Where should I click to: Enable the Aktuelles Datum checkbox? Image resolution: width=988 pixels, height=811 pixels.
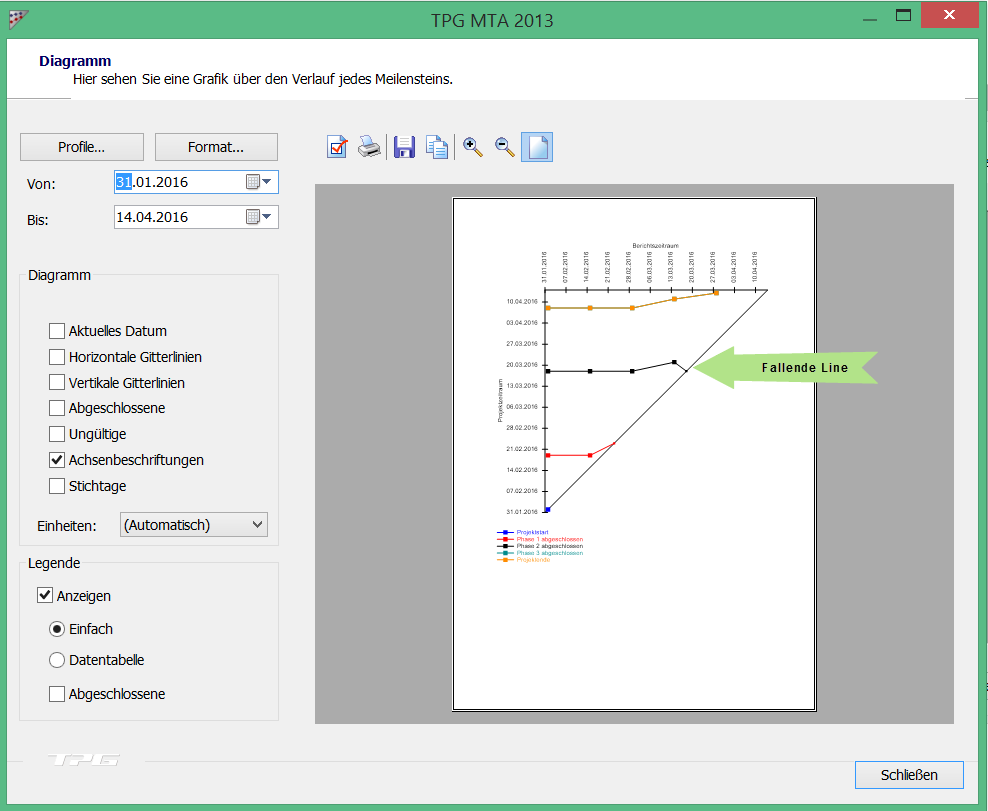[x=57, y=331]
